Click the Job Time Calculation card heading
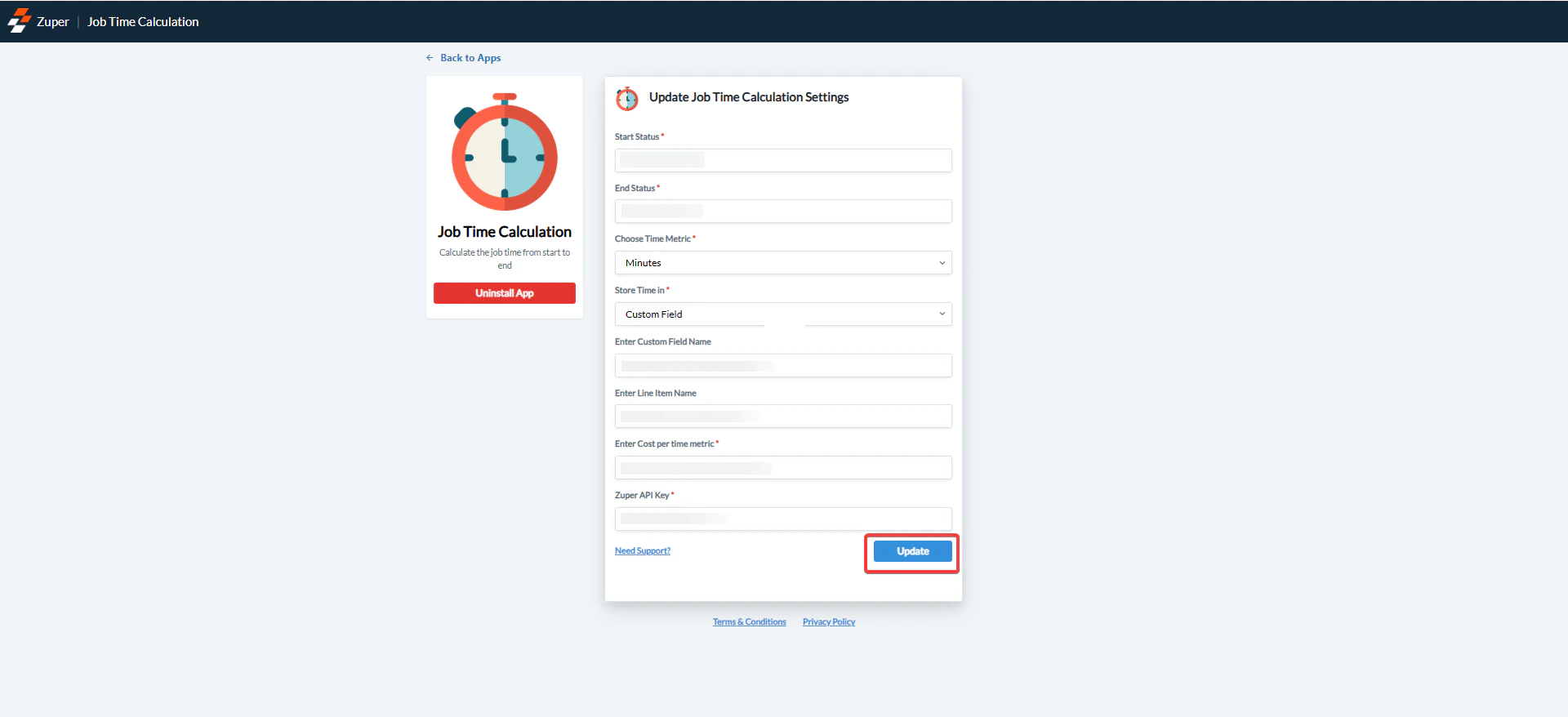 pyautogui.click(x=505, y=232)
